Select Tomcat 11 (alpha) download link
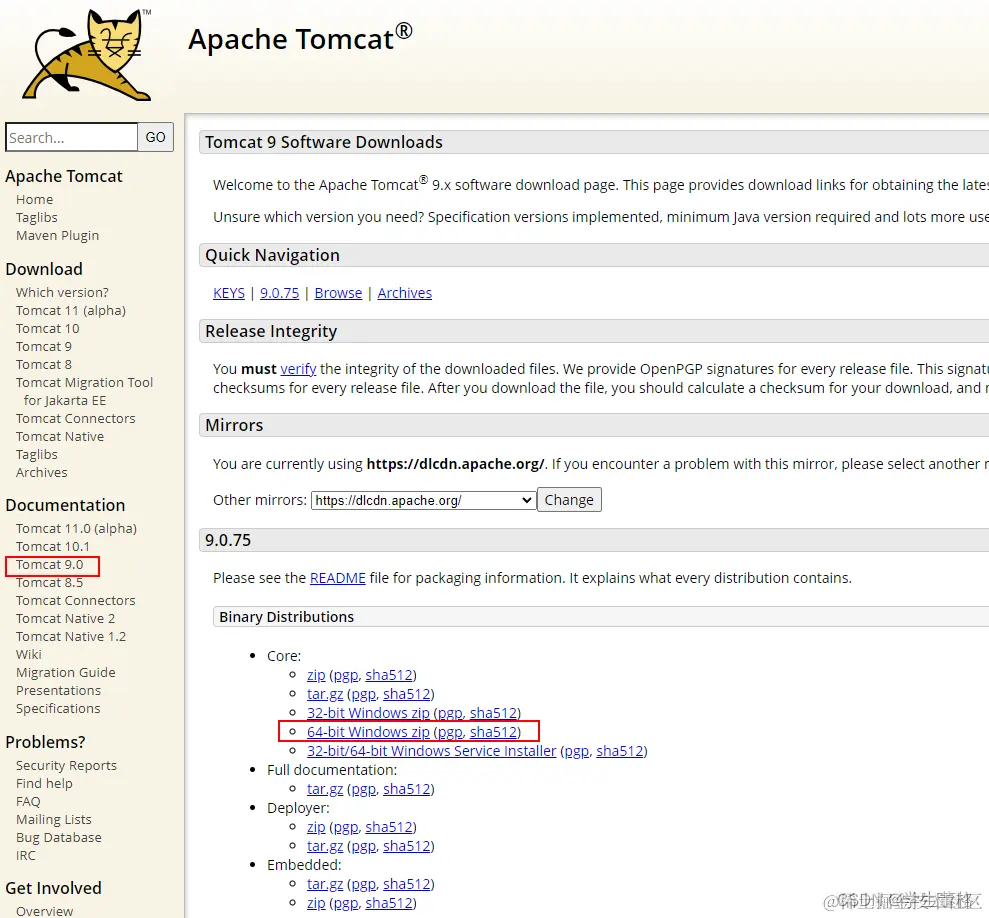989x918 pixels. tap(71, 310)
